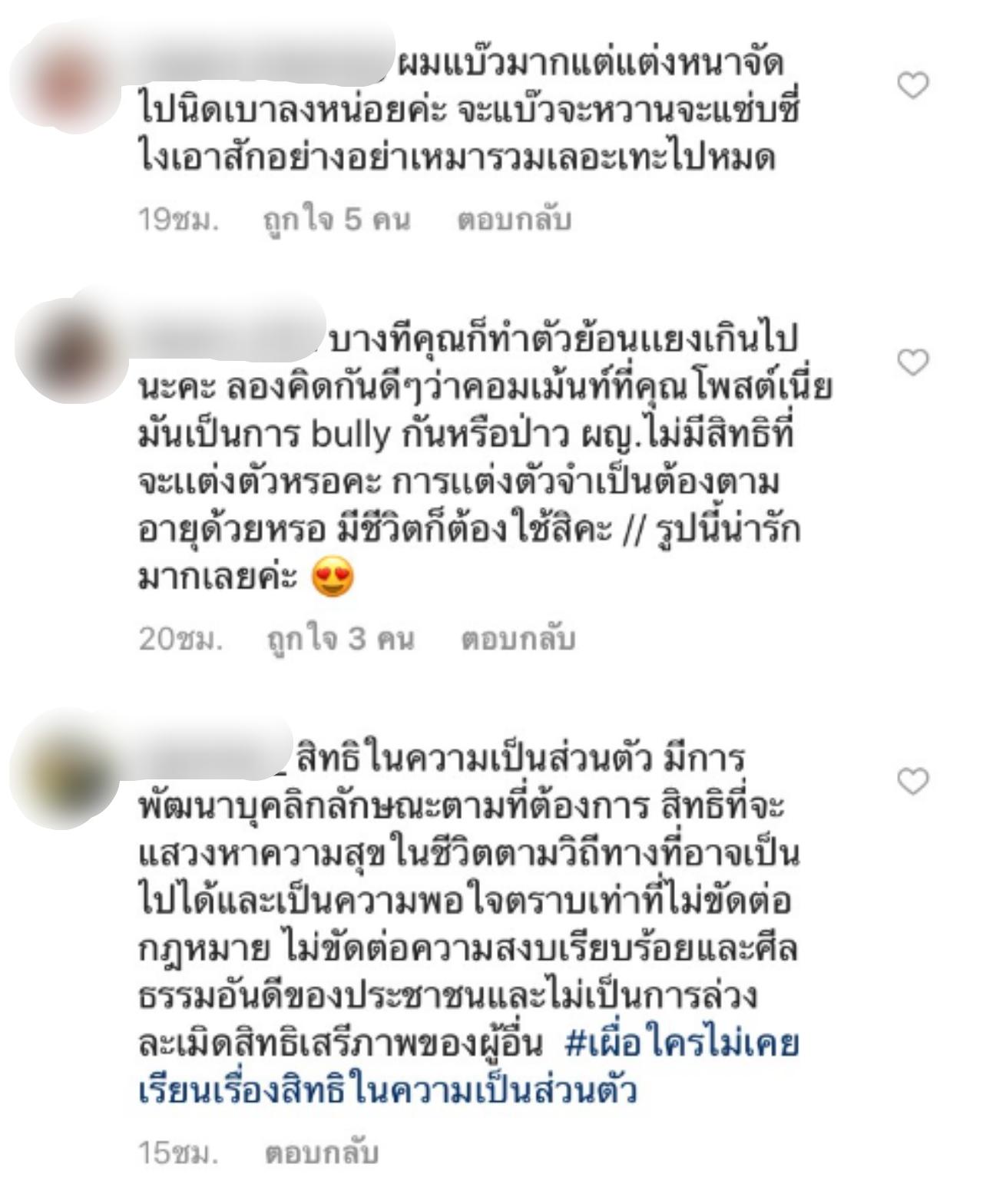
Task: Click the 15ชม. timestamp
Action: click(178, 1153)
